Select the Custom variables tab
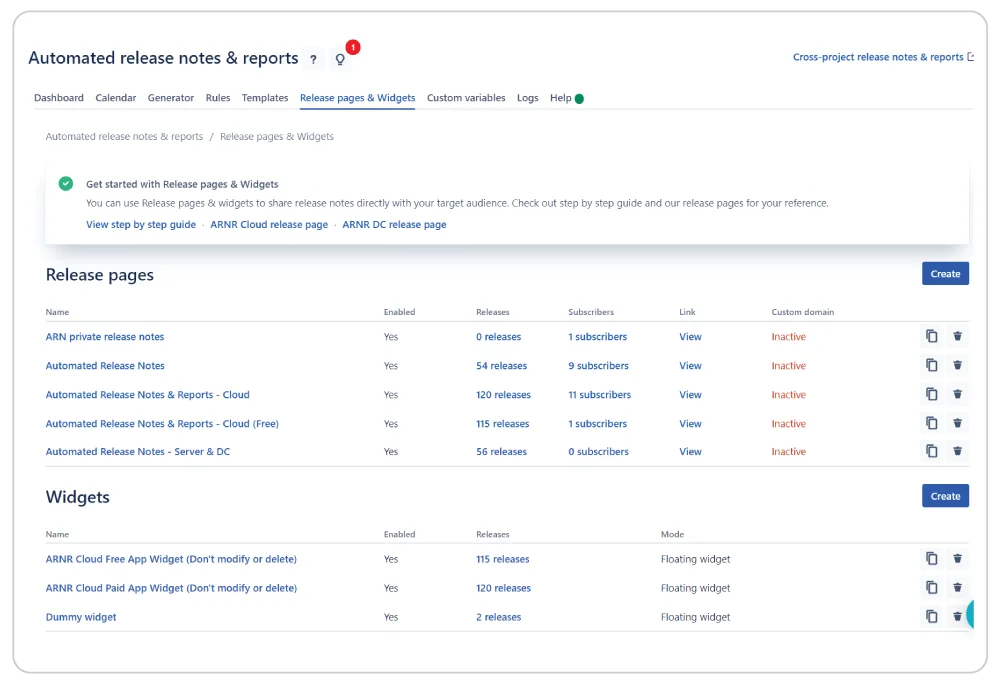The image size is (1000, 682). click(464, 98)
